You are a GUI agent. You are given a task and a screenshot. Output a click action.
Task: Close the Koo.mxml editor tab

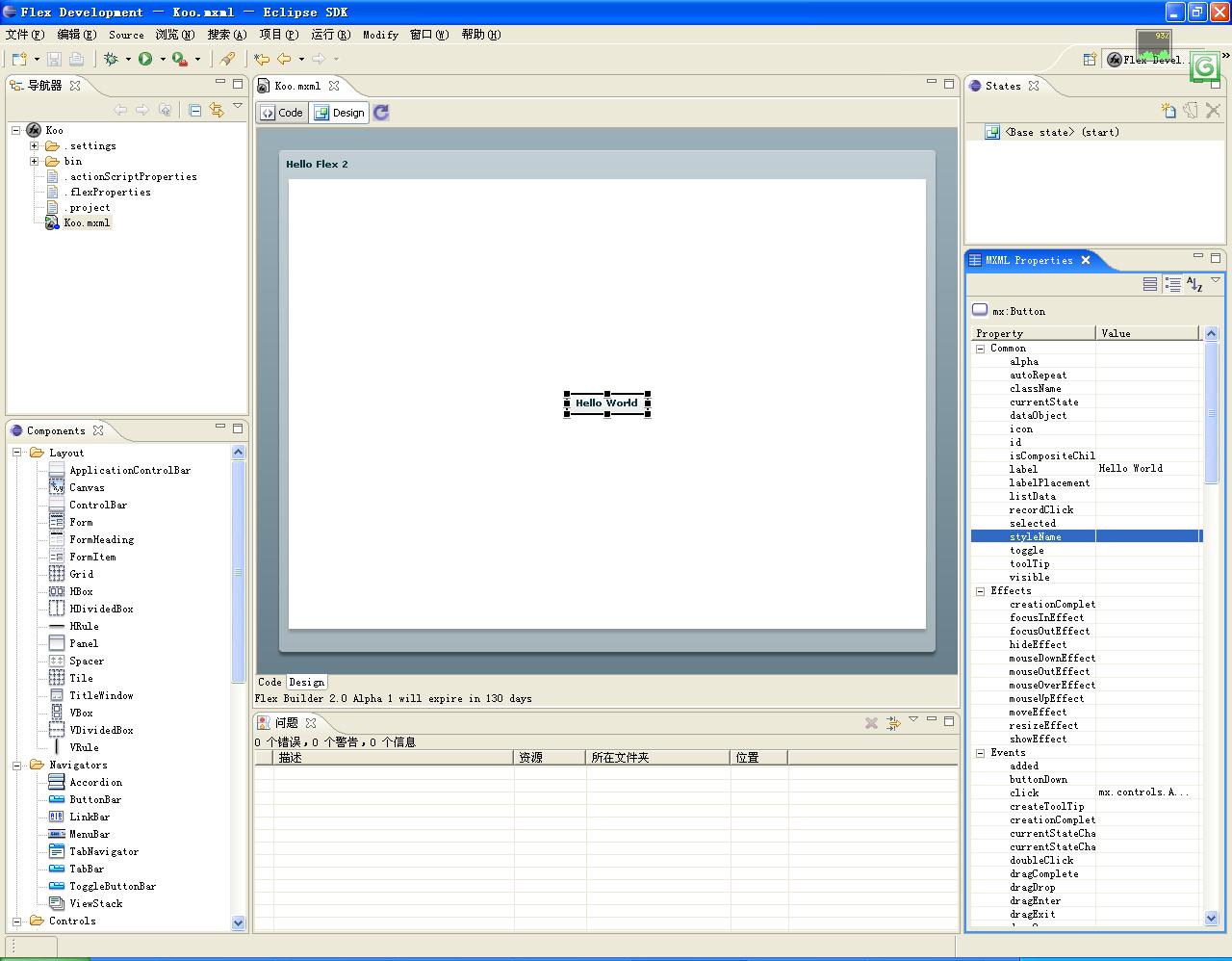click(334, 86)
